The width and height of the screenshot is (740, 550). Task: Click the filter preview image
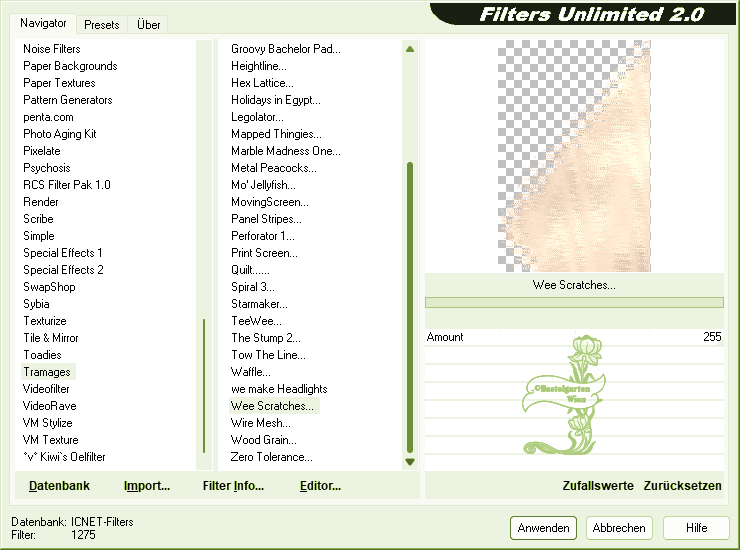[x=574, y=156]
